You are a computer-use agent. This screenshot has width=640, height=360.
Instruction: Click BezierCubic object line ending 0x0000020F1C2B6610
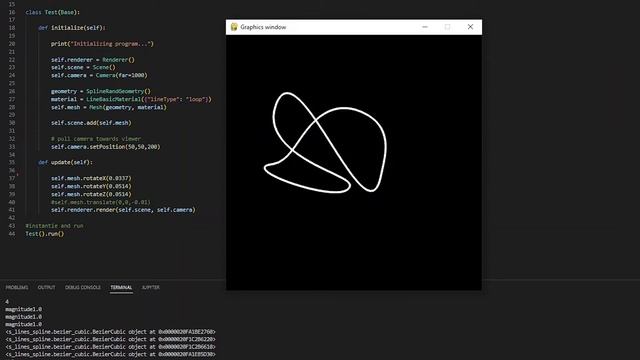tap(110, 347)
